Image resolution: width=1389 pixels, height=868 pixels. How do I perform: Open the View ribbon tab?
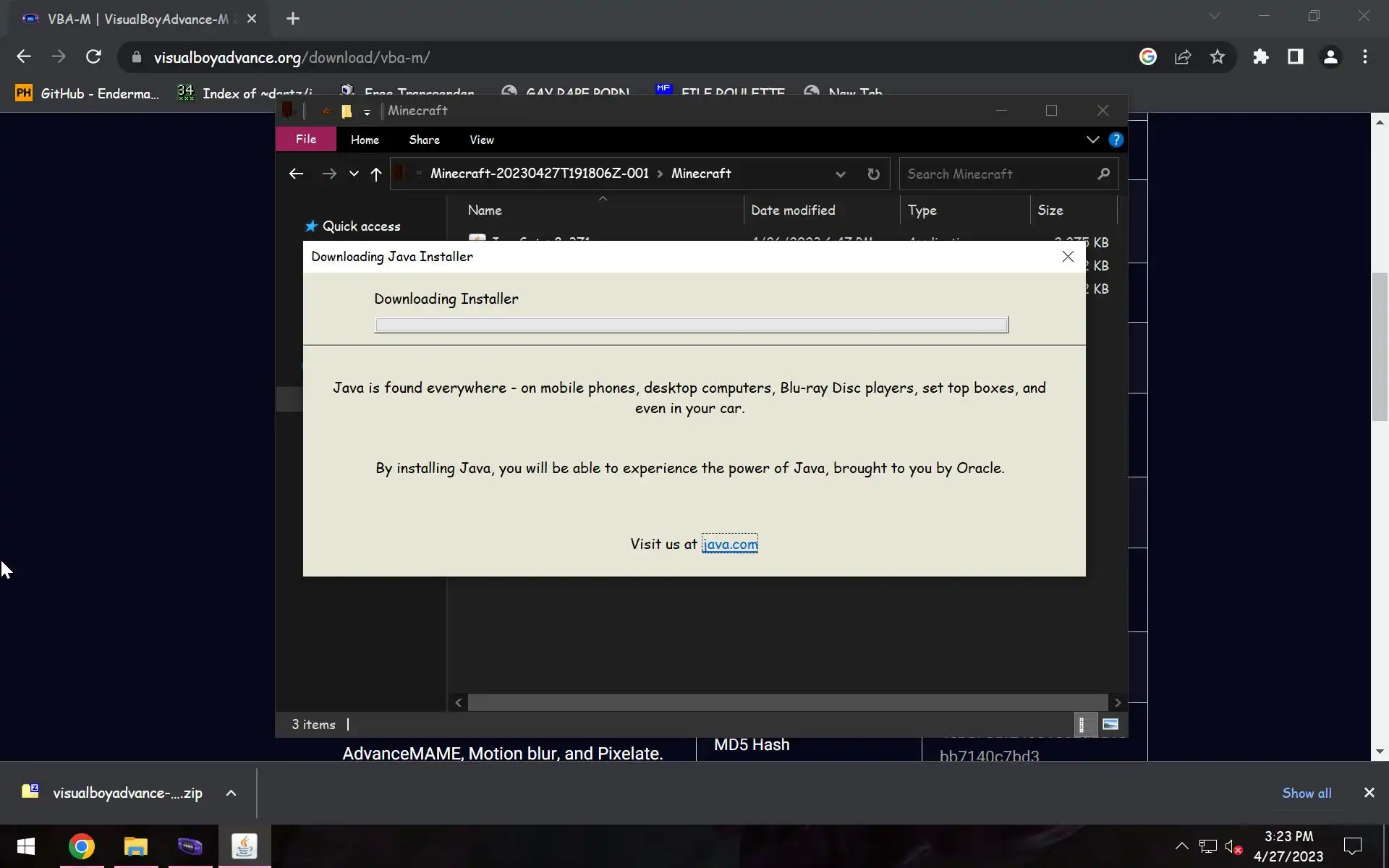coord(481,140)
